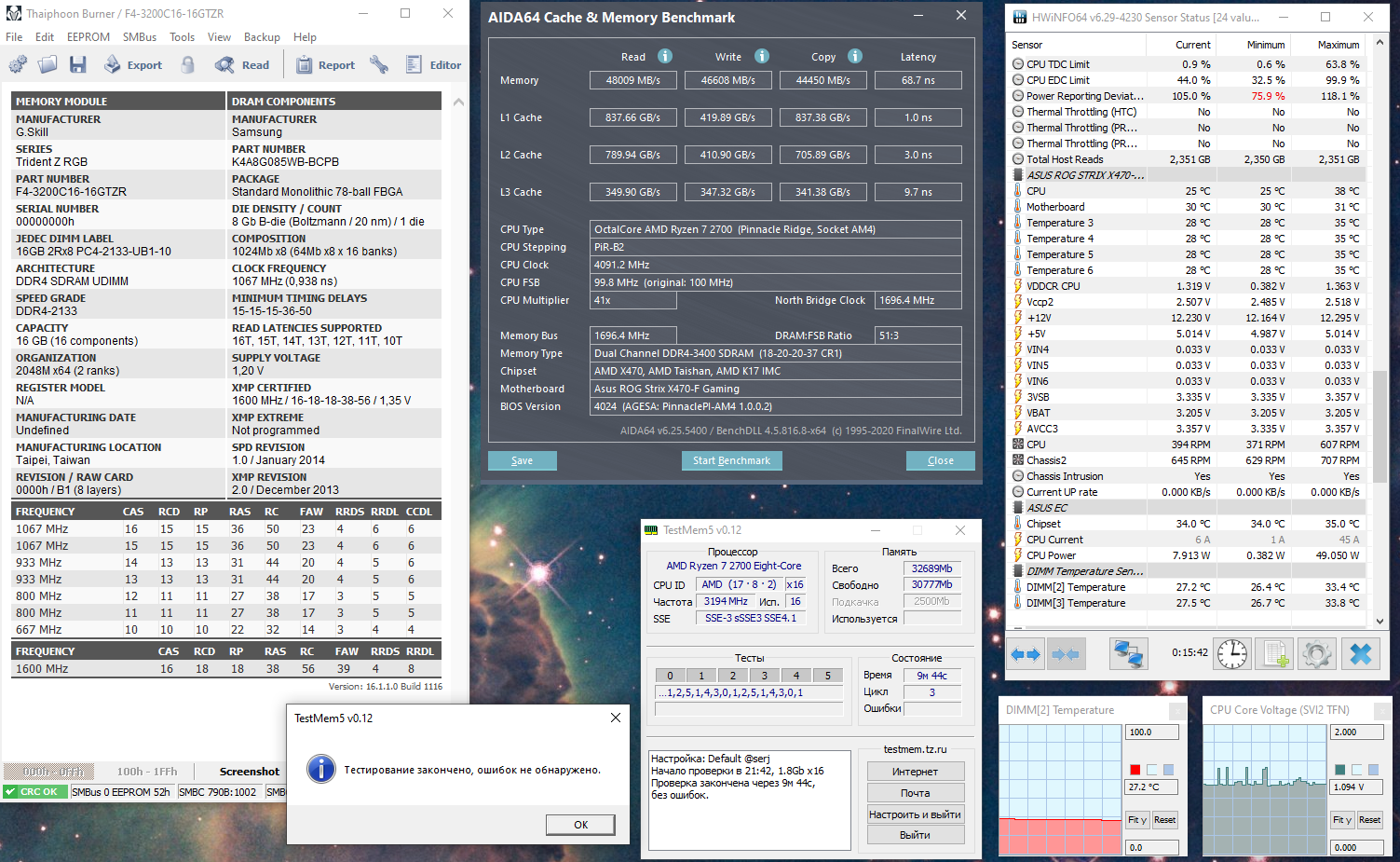Click the wrench tool icon in Thaiphoon Burner
The image size is (1400, 862).
tap(378, 64)
